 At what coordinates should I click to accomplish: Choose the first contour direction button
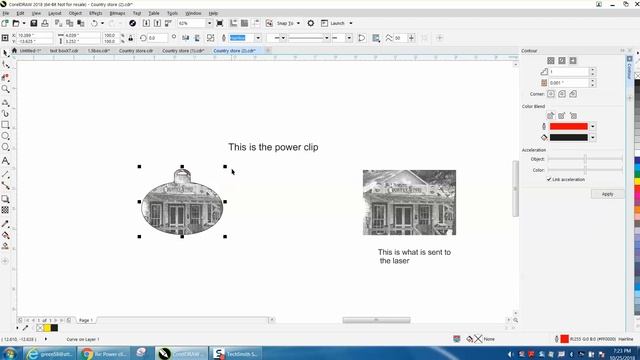pyautogui.click(x=551, y=60)
